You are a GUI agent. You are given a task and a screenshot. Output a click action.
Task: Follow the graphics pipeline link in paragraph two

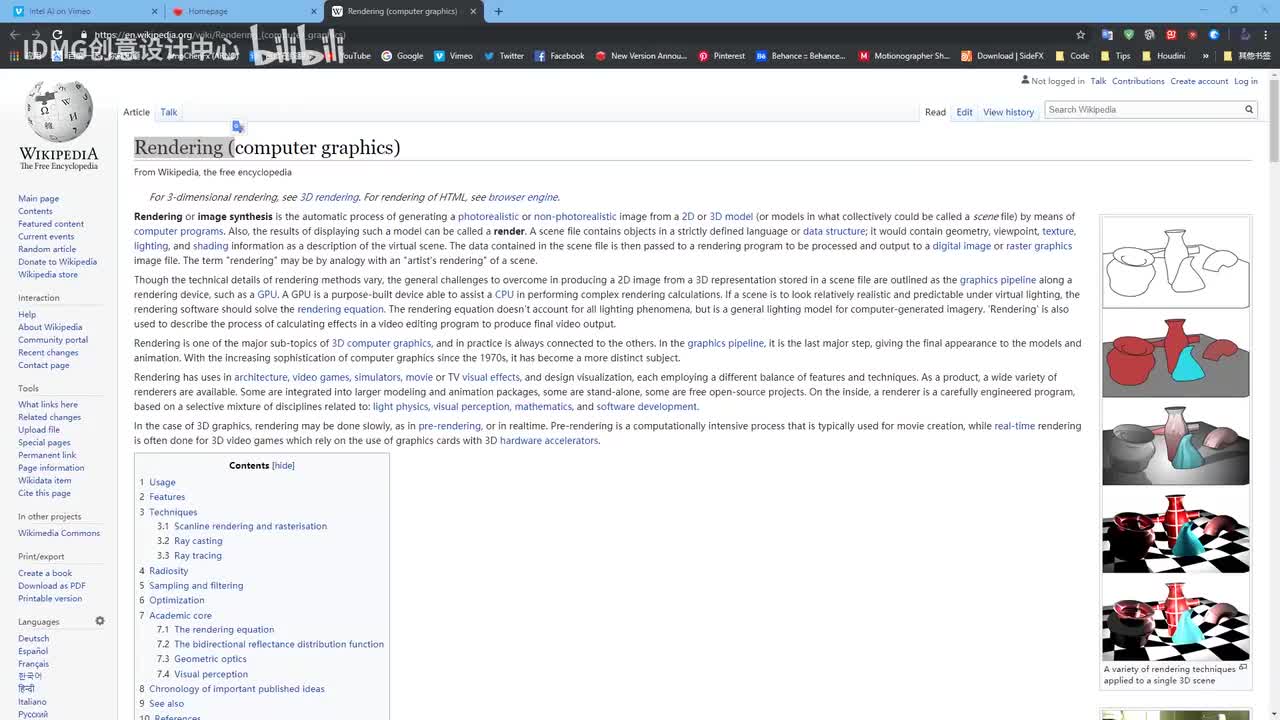click(x=998, y=280)
